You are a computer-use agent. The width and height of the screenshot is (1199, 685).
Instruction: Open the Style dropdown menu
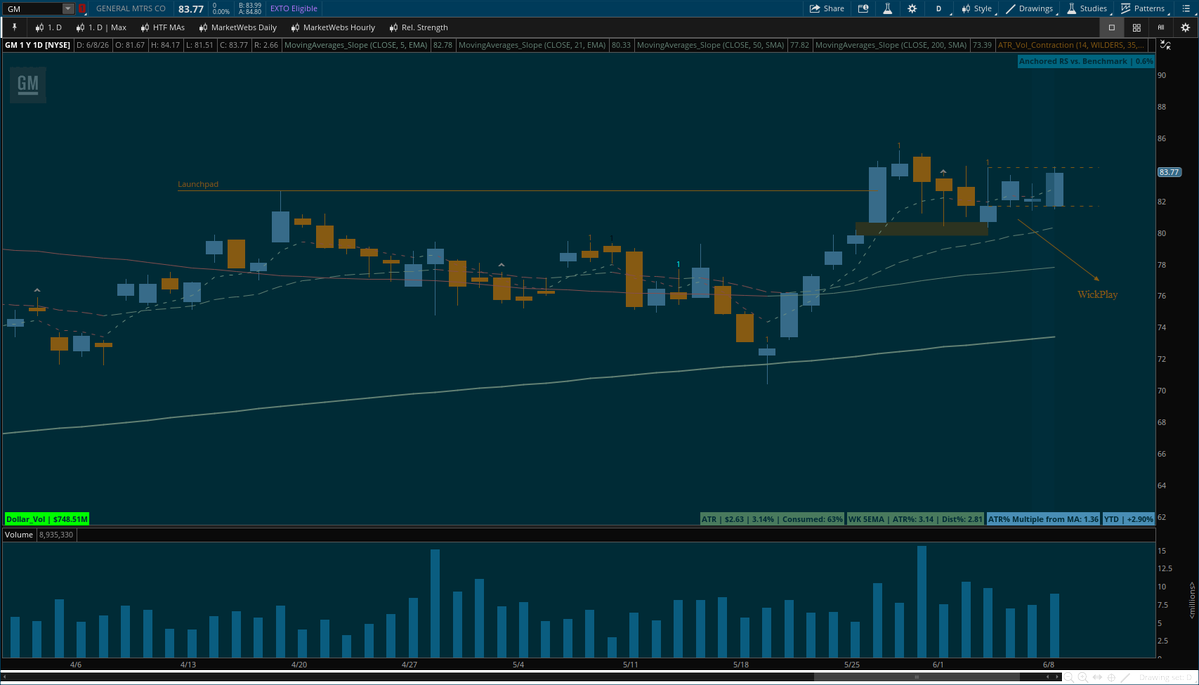(976, 8)
